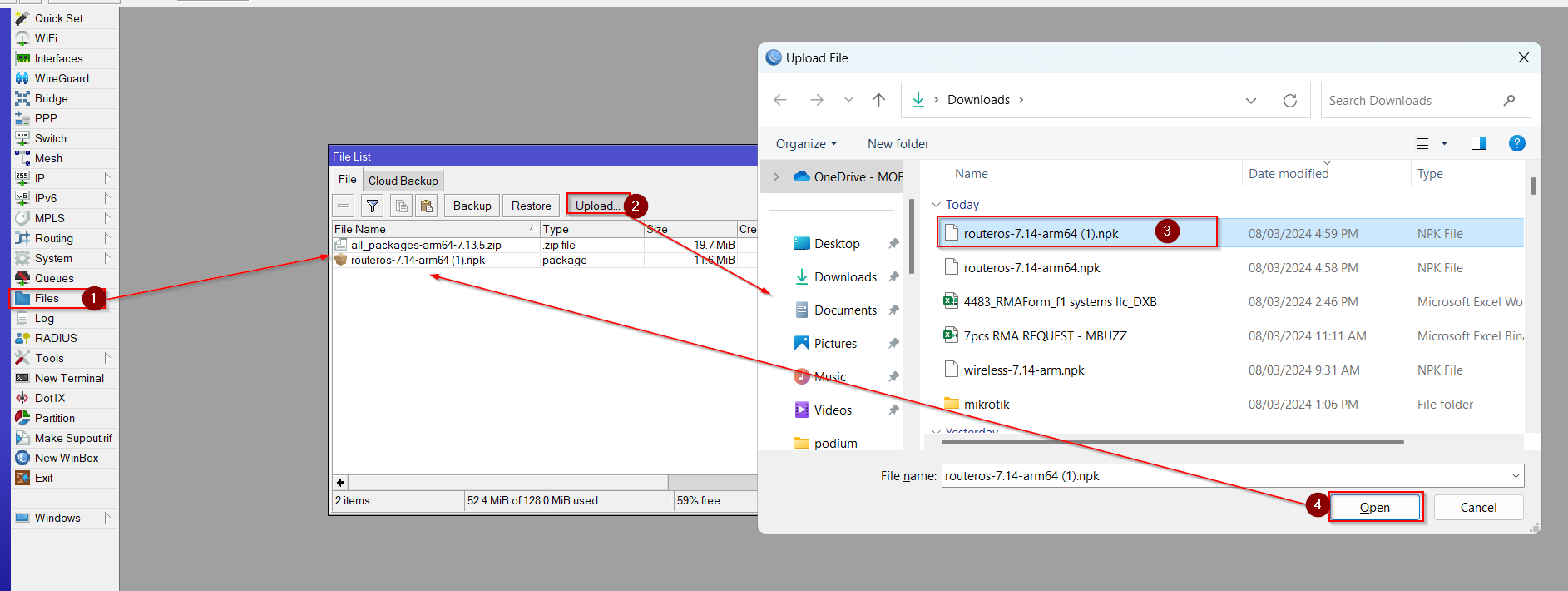Click the back arrow in Upload dialog
The width and height of the screenshot is (1568, 591).
click(780, 100)
